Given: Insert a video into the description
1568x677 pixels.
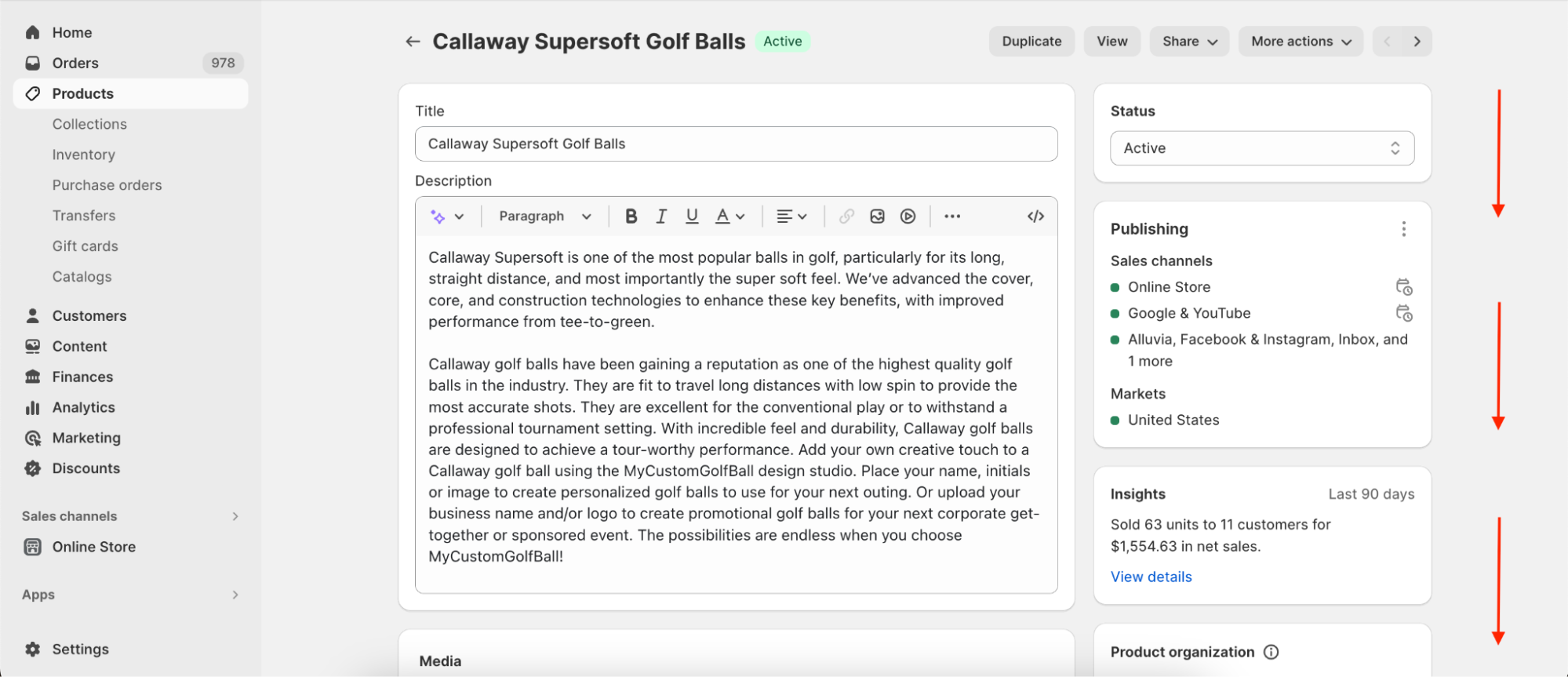Looking at the screenshot, I should pyautogui.click(x=908, y=217).
